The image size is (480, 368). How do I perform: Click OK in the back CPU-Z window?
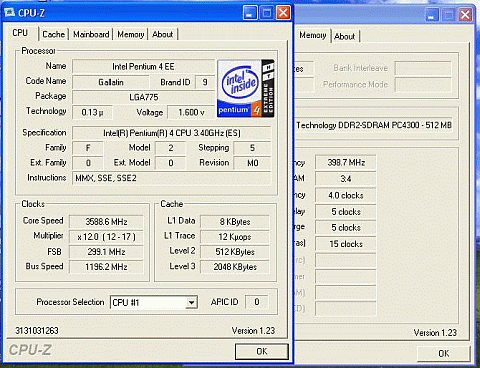coord(444,353)
